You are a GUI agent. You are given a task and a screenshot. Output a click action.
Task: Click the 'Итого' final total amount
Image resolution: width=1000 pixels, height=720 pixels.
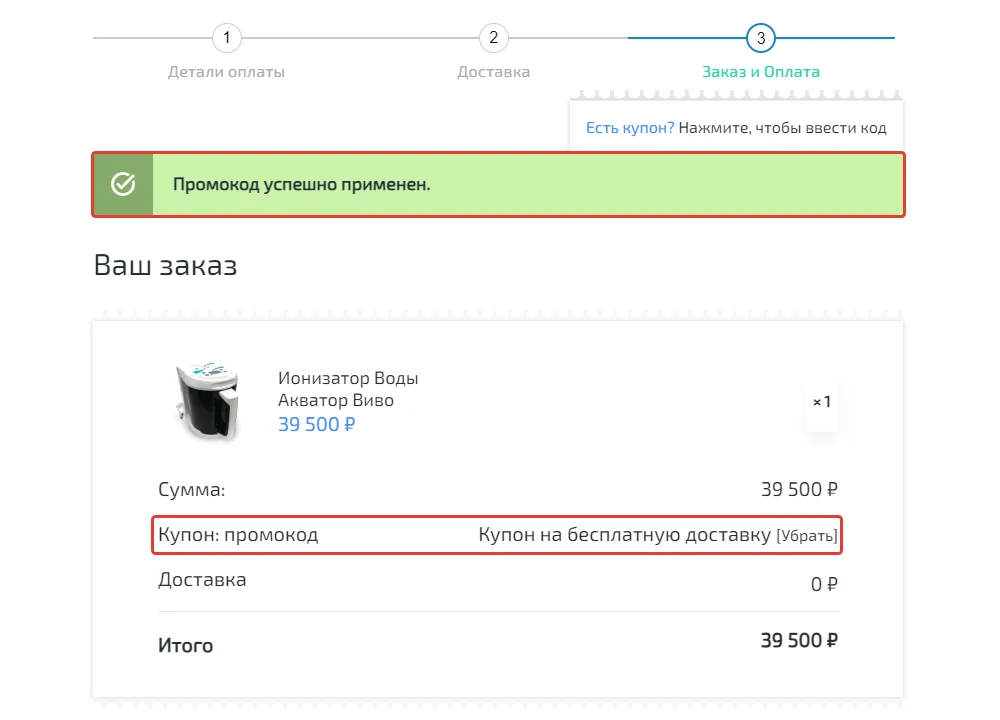tap(797, 640)
